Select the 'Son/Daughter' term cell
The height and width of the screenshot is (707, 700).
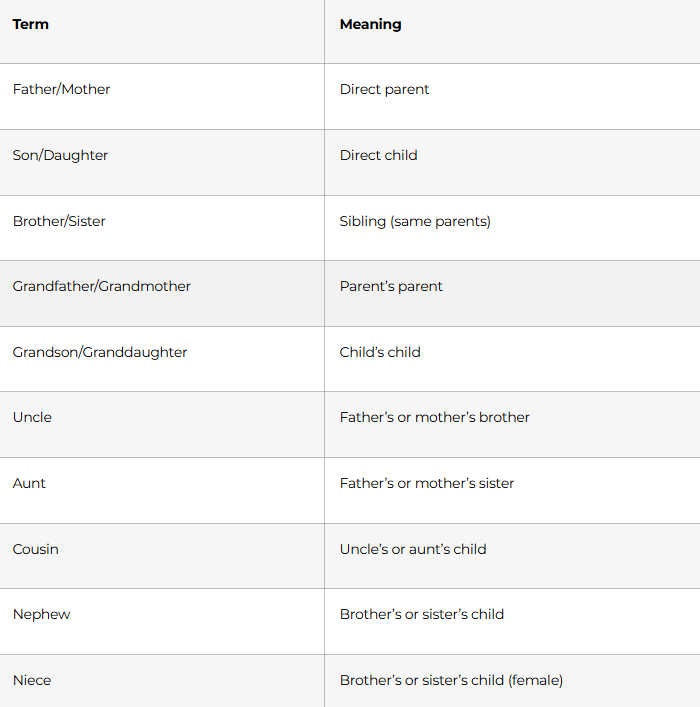click(60, 155)
